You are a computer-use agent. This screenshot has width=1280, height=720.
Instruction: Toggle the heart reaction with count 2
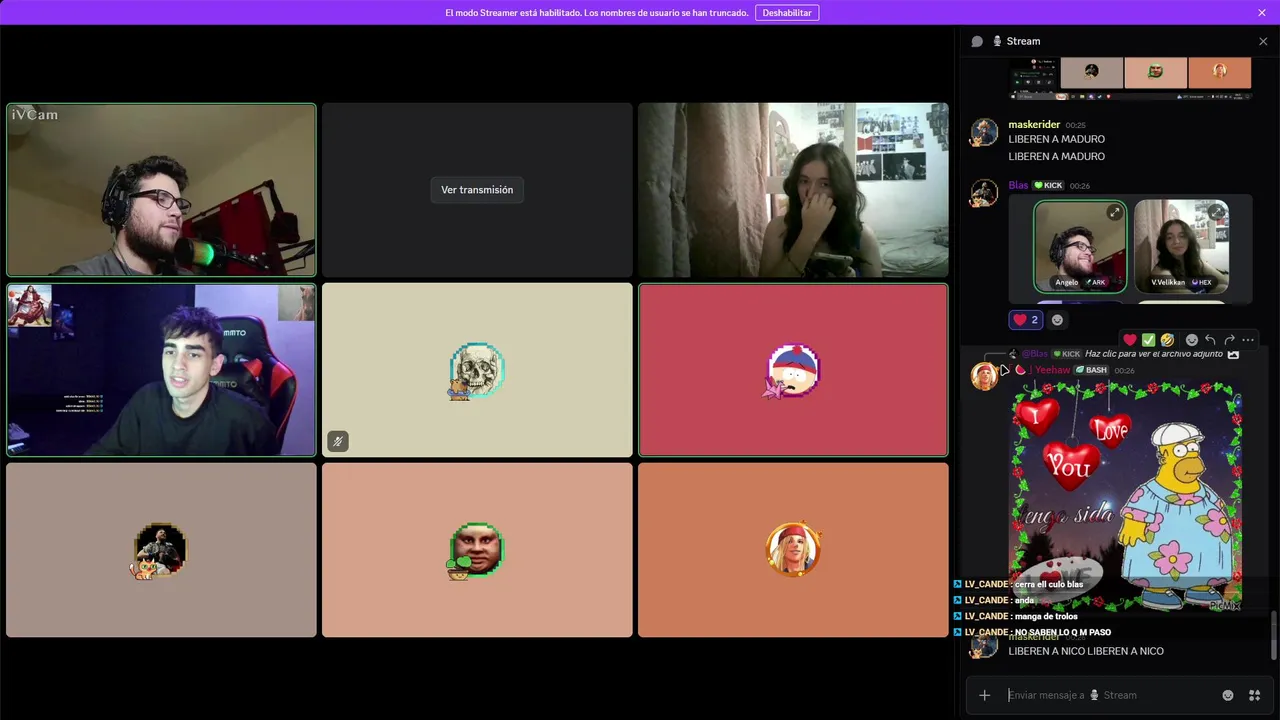(1026, 320)
